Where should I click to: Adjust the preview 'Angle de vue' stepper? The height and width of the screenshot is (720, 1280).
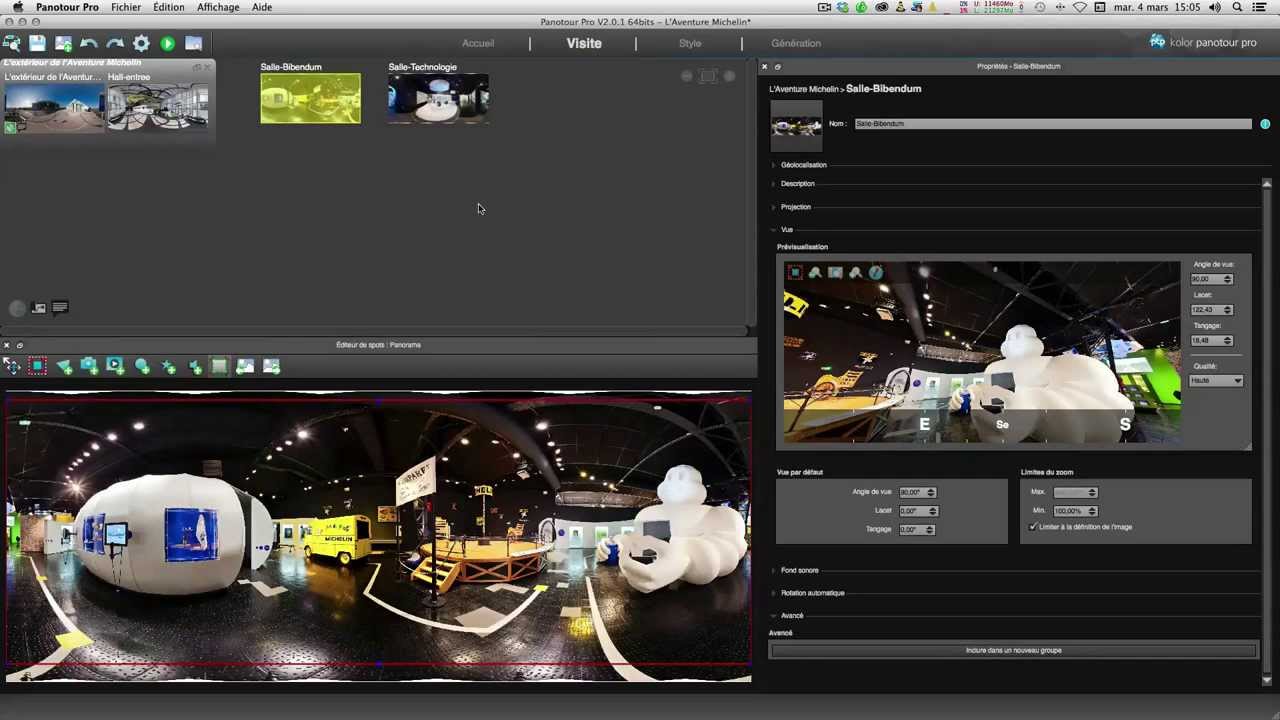(x=1227, y=279)
